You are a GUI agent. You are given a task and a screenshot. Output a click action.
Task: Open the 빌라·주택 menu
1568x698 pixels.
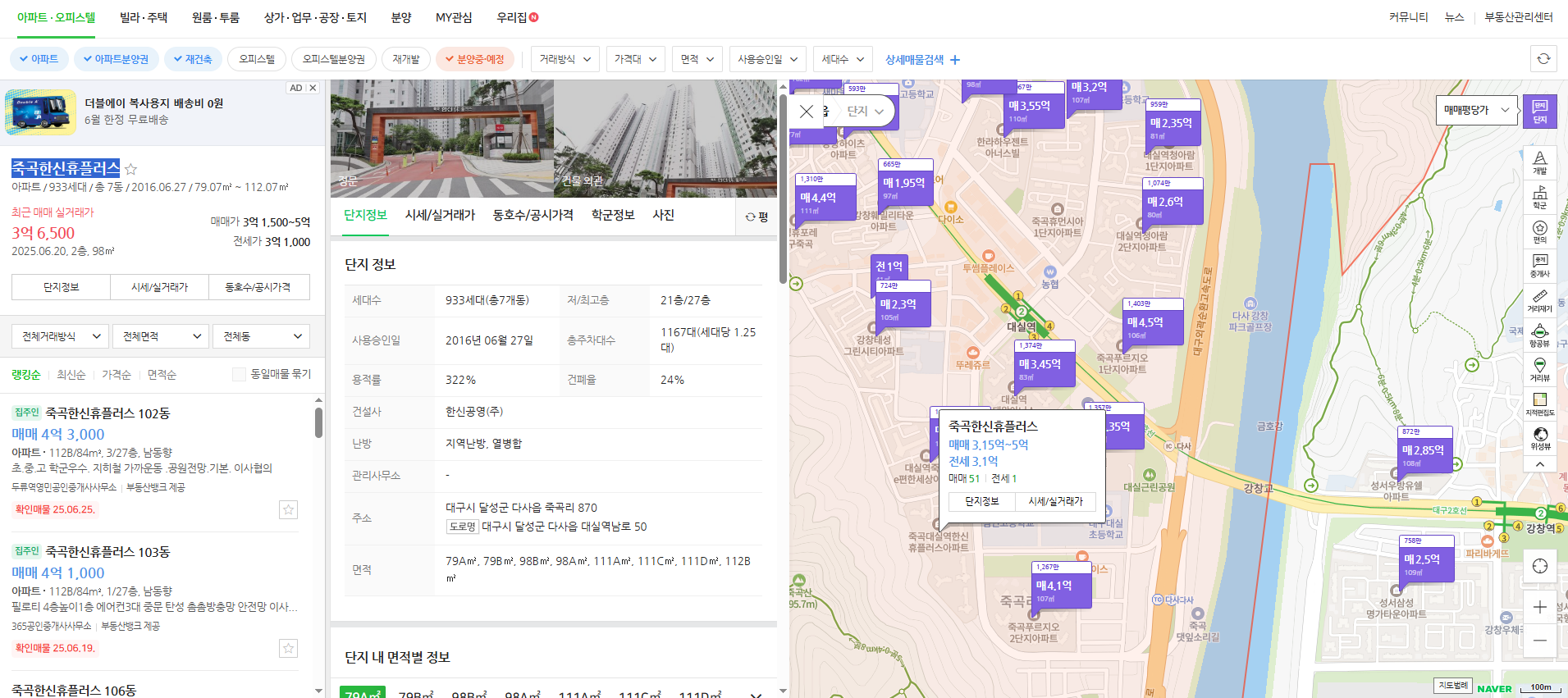(144, 17)
